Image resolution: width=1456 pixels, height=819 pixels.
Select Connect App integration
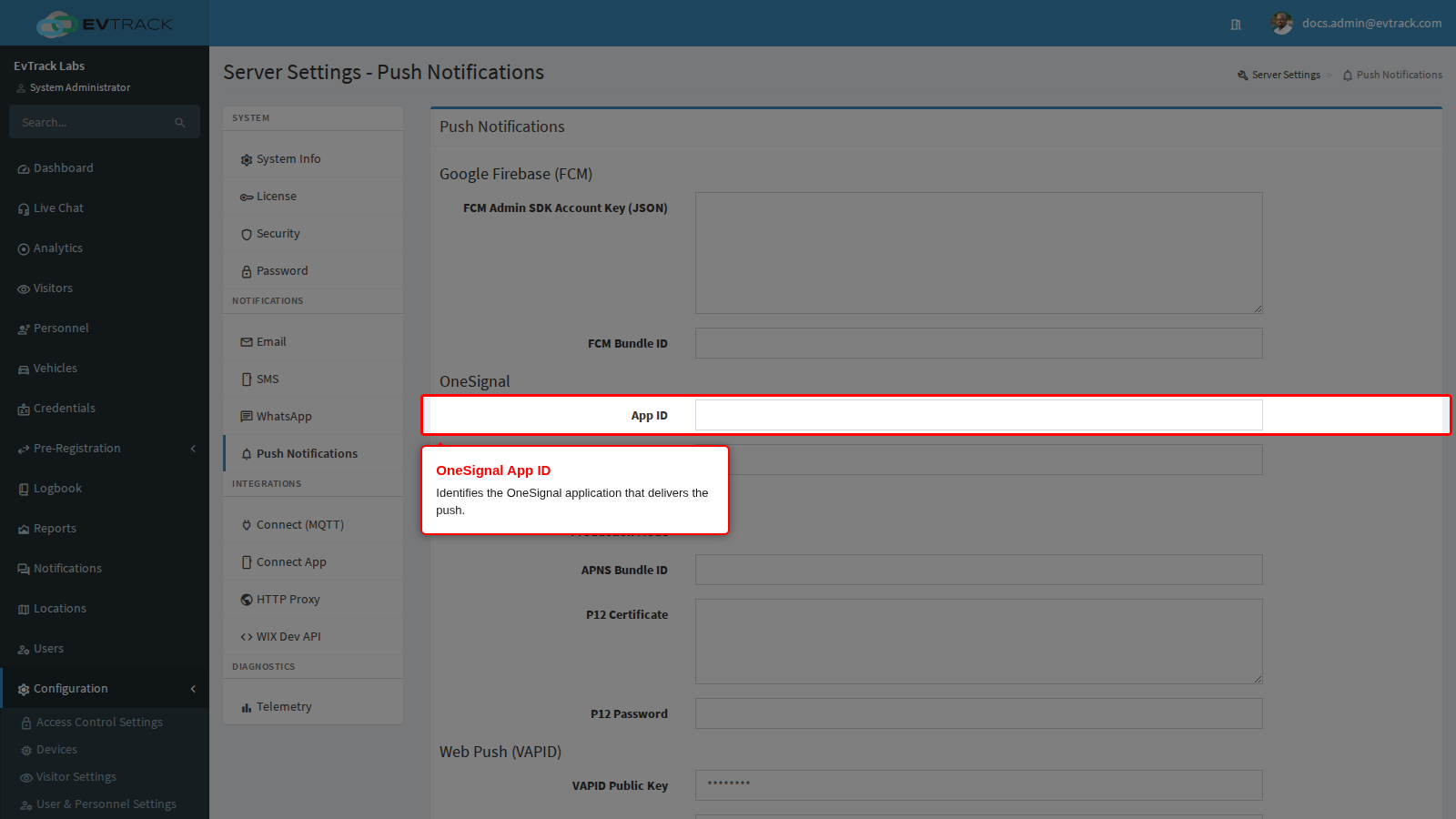[x=313, y=562]
